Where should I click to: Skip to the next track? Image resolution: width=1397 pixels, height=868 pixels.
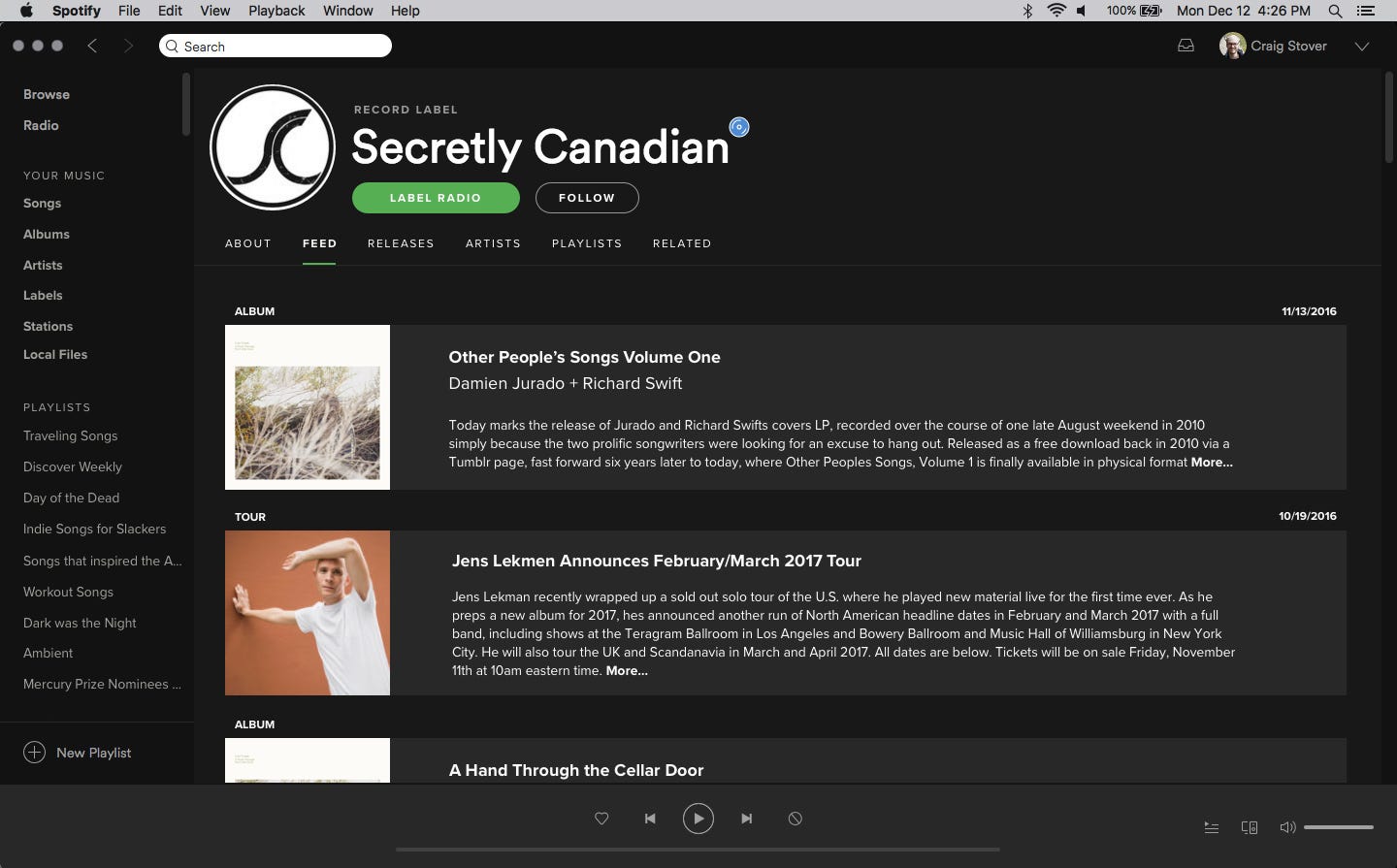(746, 819)
